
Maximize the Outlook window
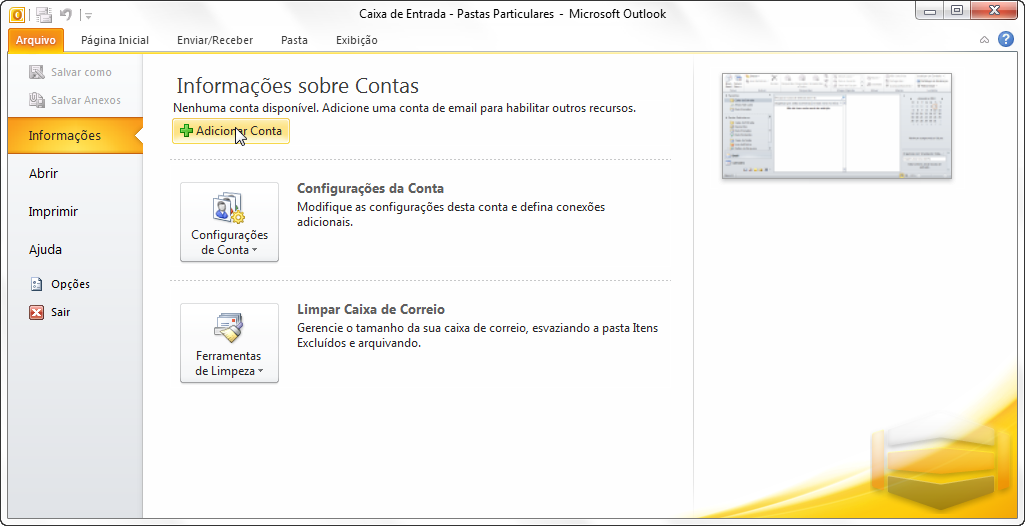pyautogui.click(x=956, y=11)
